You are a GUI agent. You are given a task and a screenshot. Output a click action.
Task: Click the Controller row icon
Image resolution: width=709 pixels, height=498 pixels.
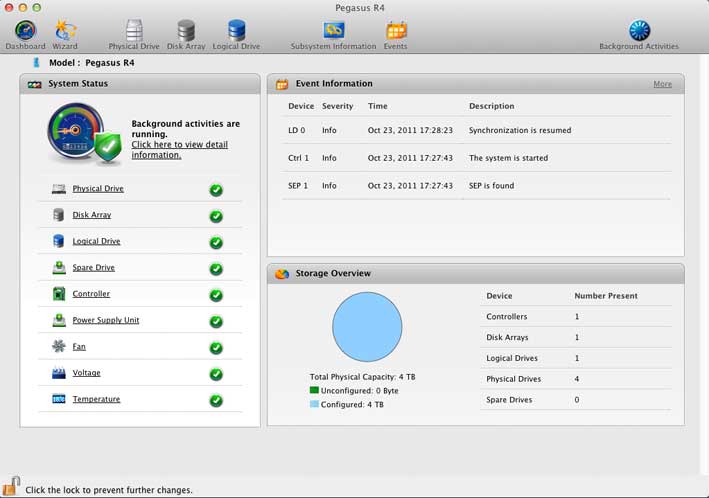tap(59, 294)
